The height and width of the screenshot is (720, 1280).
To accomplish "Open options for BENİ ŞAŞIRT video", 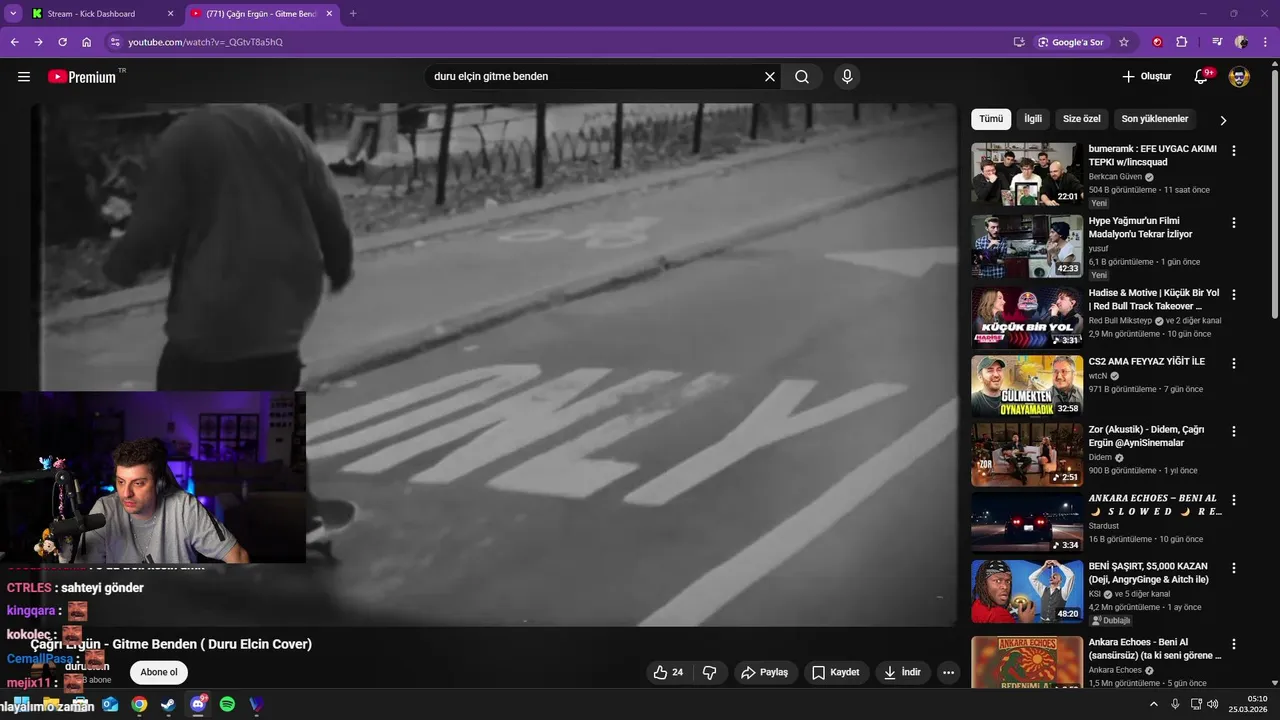I will (x=1233, y=568).
